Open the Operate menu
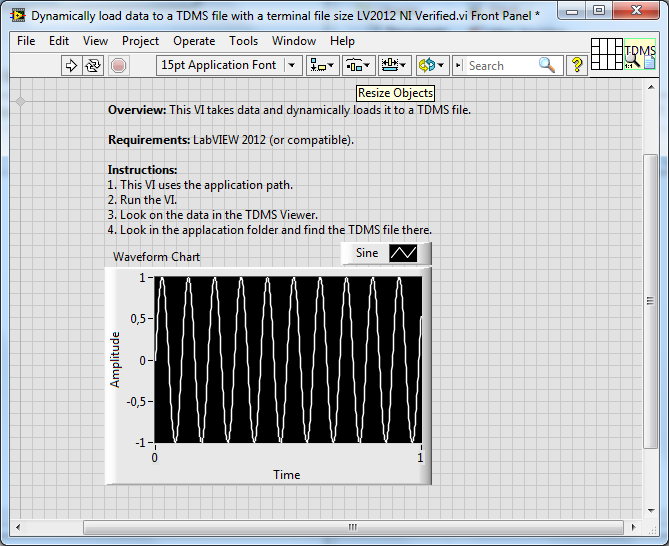Screen dimensions: 669x546 pos(194,41)
